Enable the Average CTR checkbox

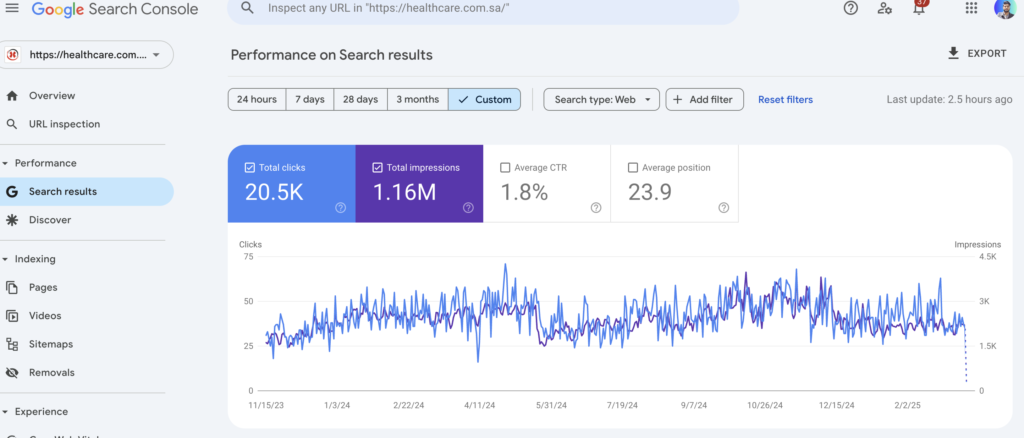click(x=504, y=168)
